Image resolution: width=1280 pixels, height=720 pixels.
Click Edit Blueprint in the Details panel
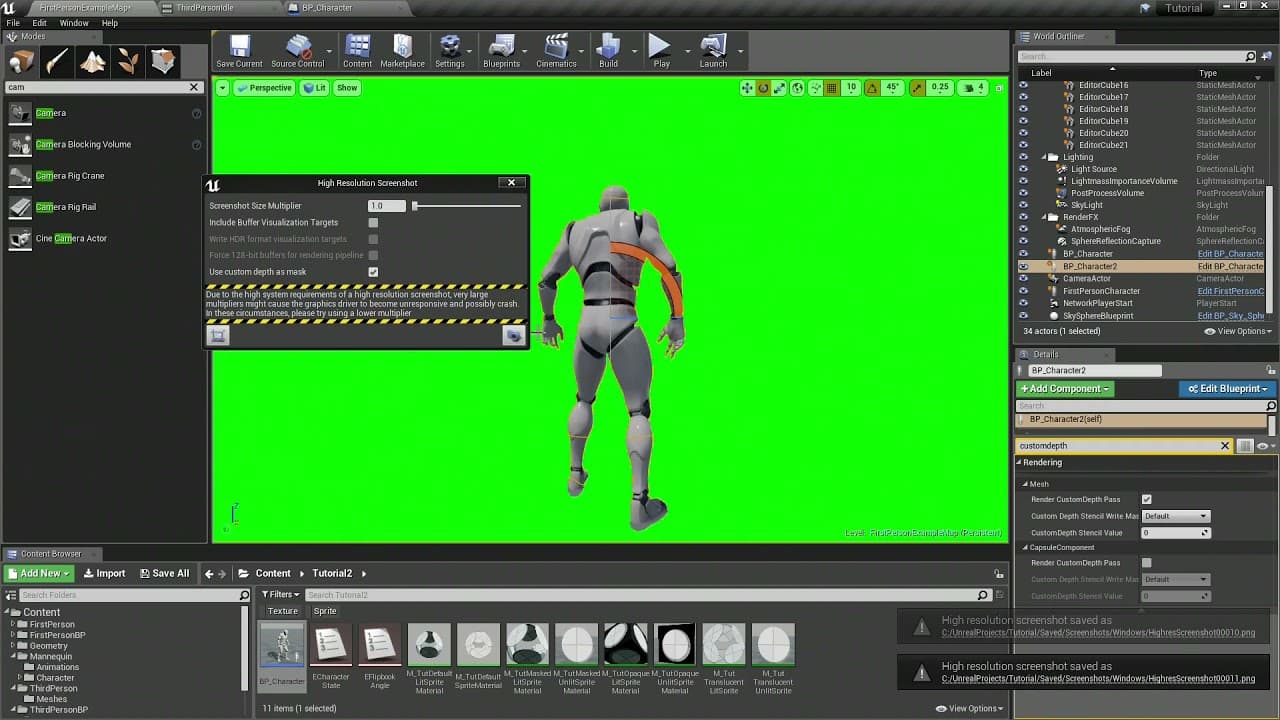(x=1227, y=388)
